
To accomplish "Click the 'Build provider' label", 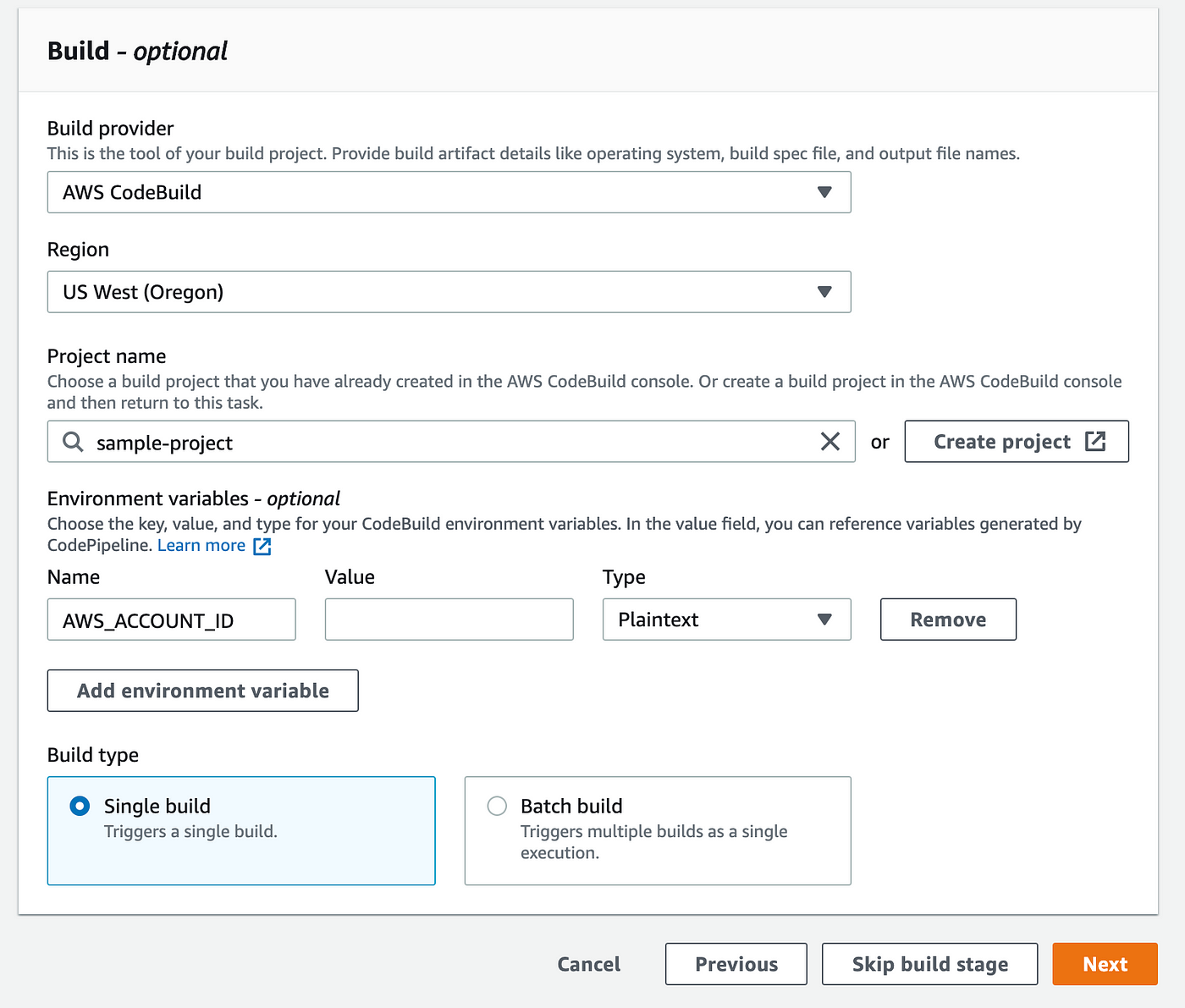I will point(110,129).
